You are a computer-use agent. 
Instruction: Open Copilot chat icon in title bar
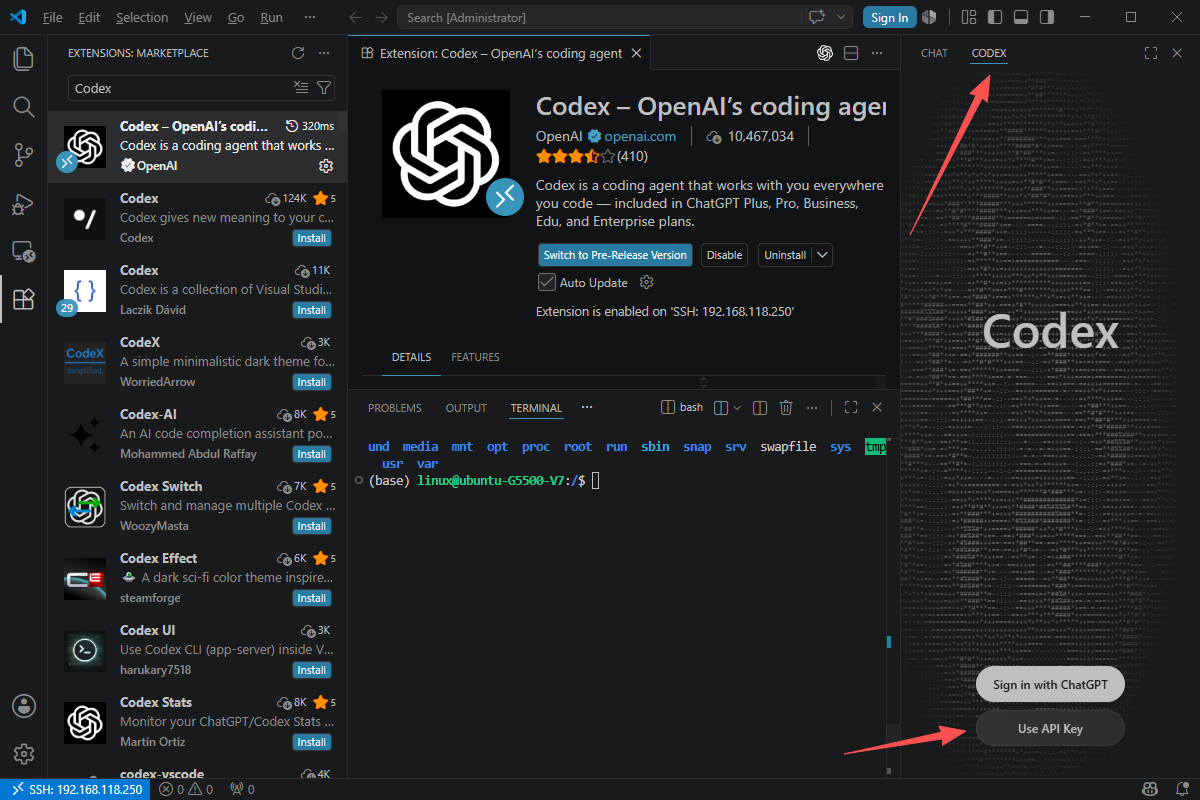(817, 17)
